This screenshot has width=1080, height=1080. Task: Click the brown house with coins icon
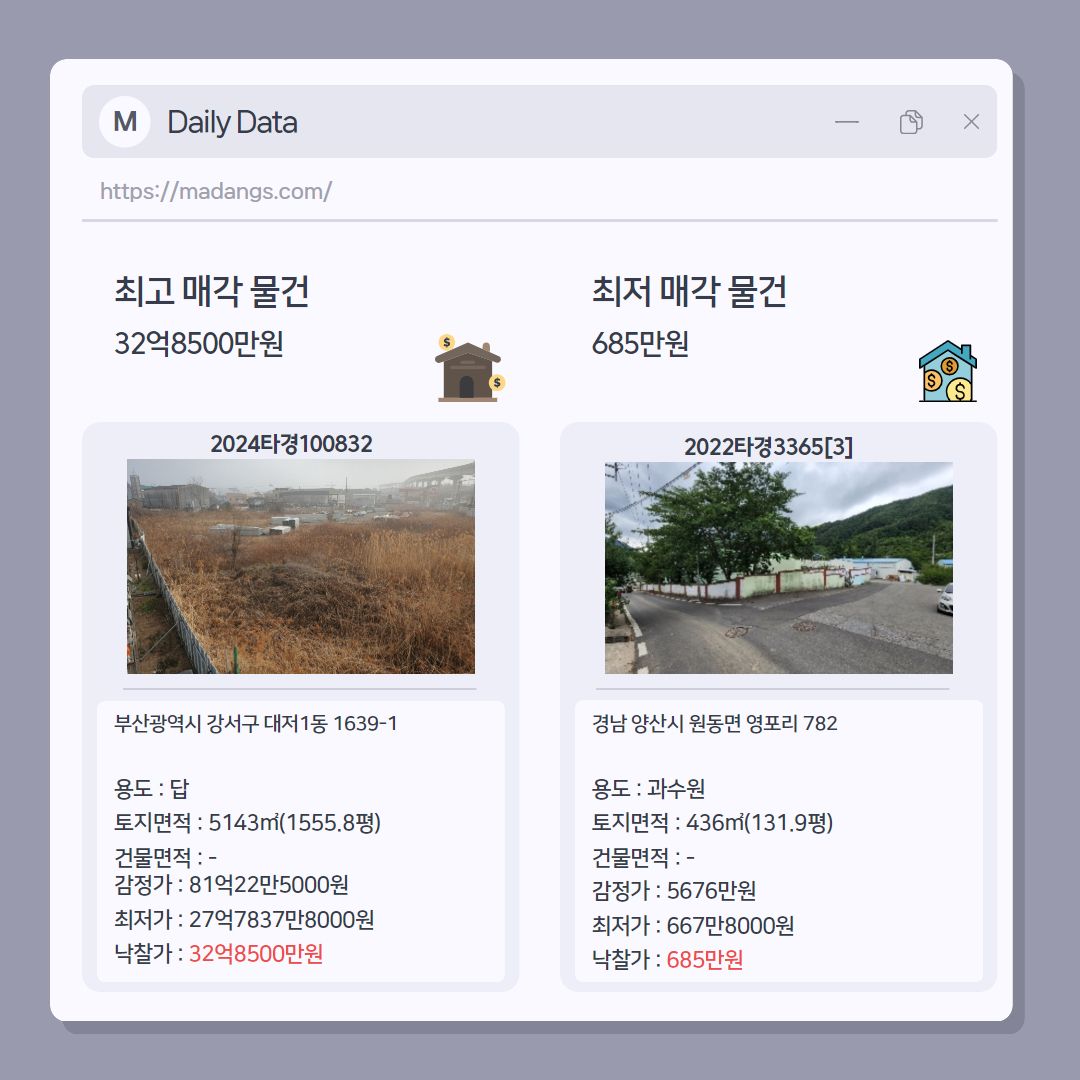[470, 368]
